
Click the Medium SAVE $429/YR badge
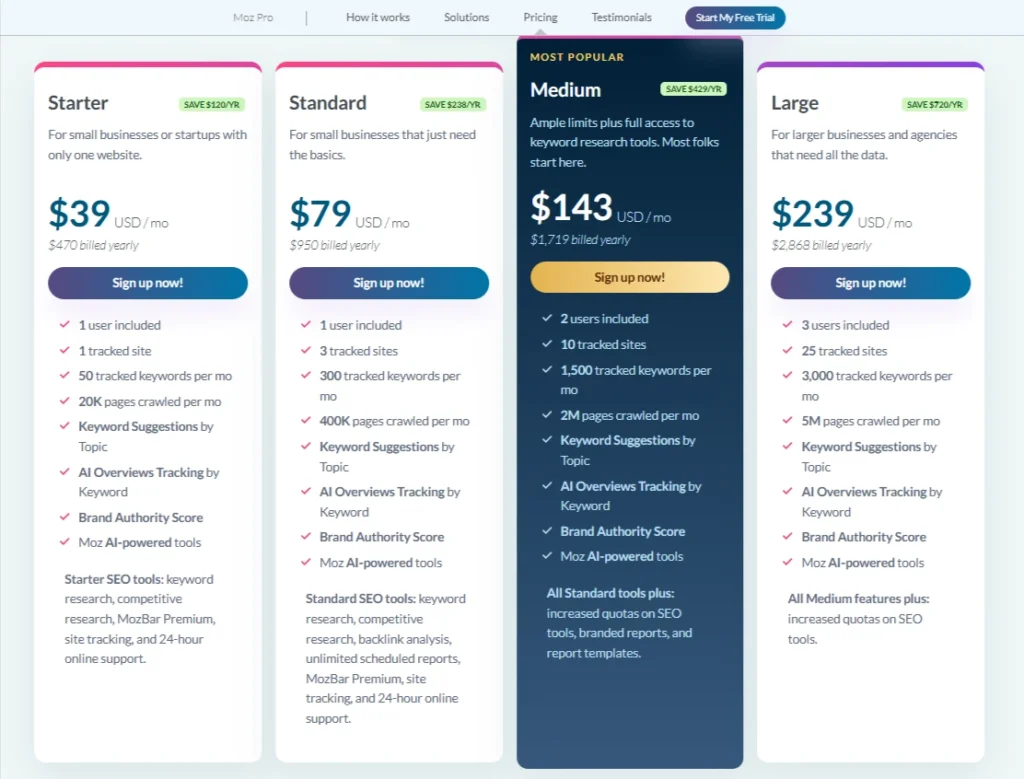[x=694, y=89]
